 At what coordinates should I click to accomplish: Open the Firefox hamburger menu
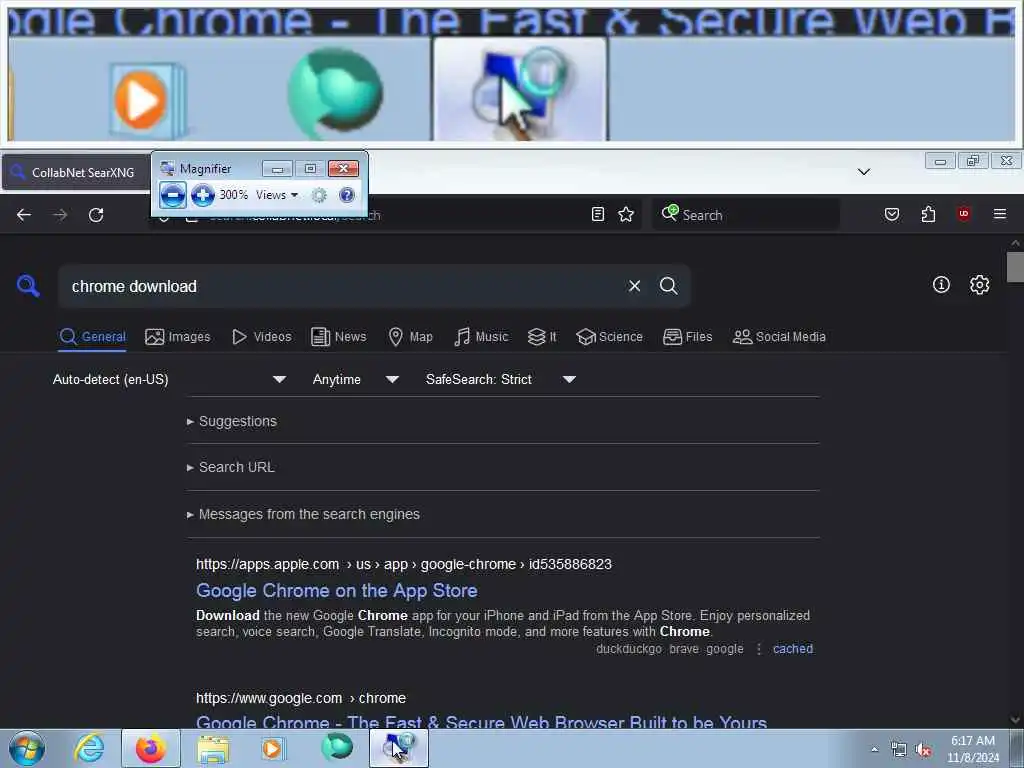pos(1000,214)
